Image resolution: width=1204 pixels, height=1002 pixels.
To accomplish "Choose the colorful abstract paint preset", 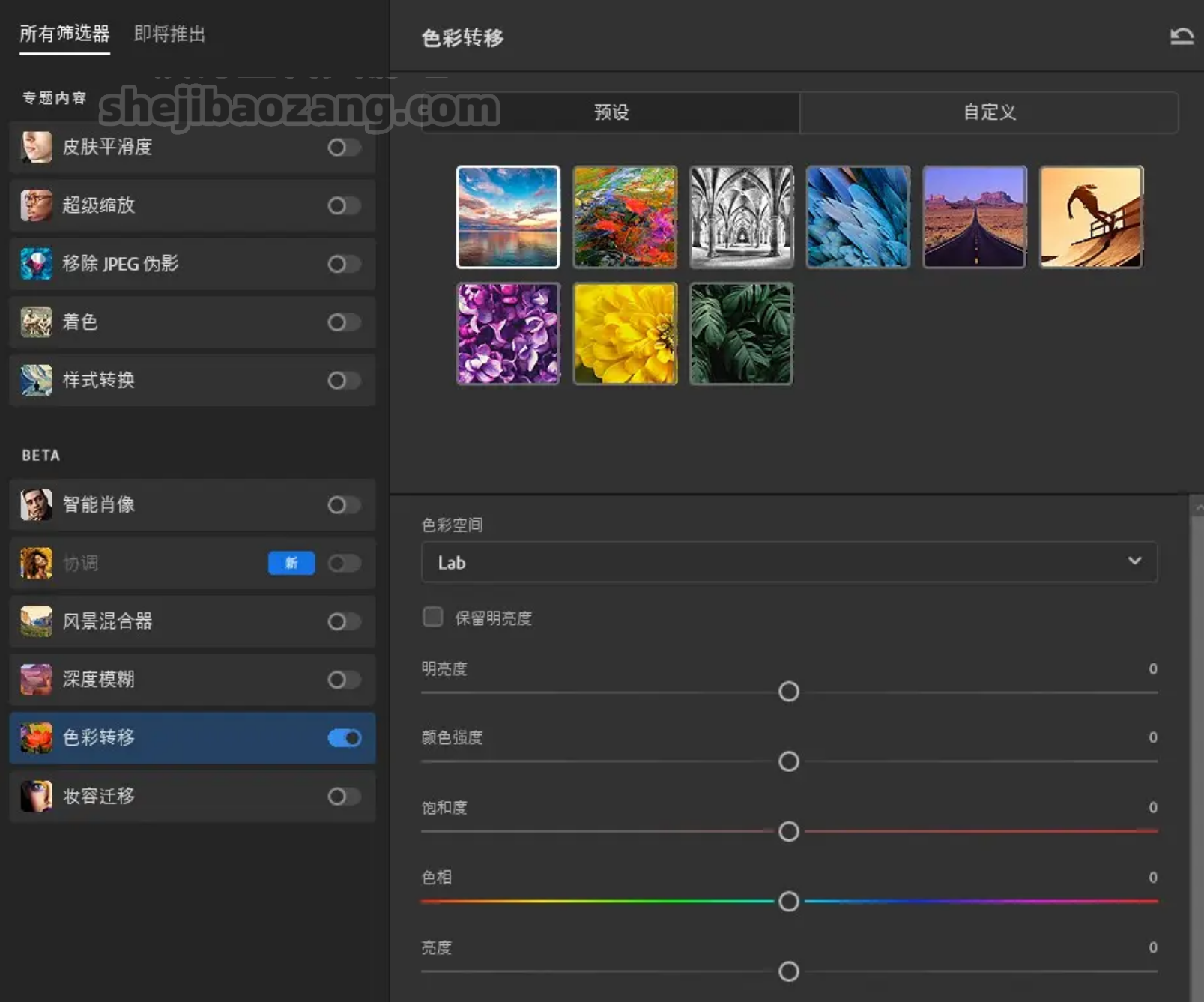I will (x=625, y=217).
